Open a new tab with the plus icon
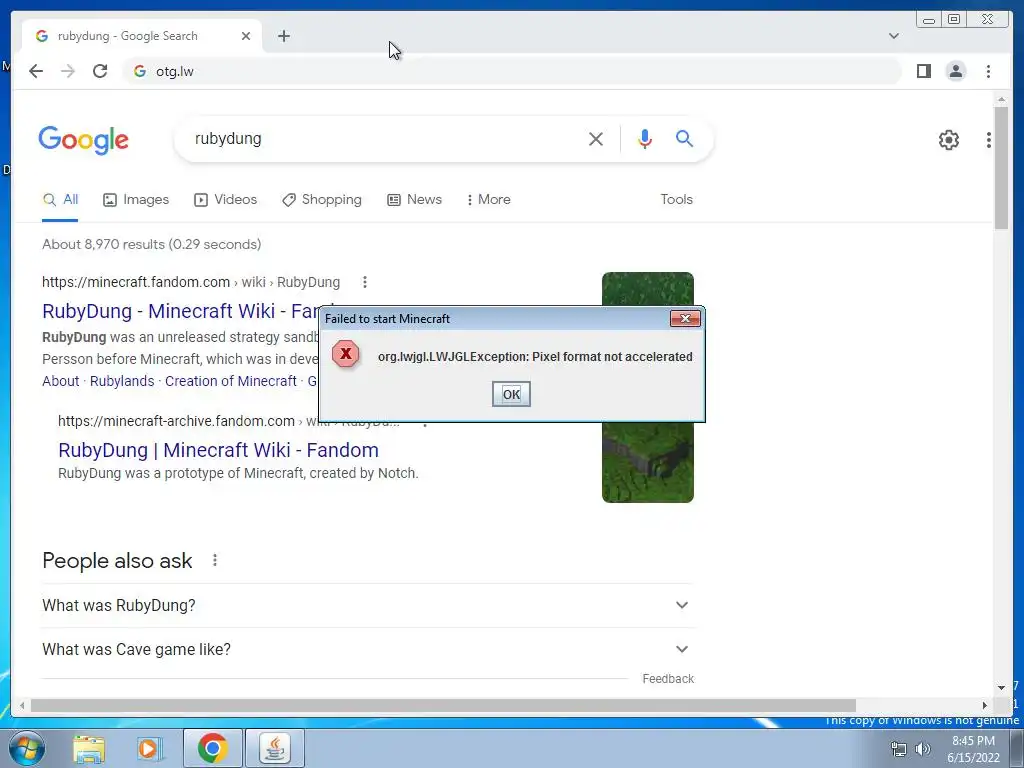The image size is (1024, 768). (283, 36)
